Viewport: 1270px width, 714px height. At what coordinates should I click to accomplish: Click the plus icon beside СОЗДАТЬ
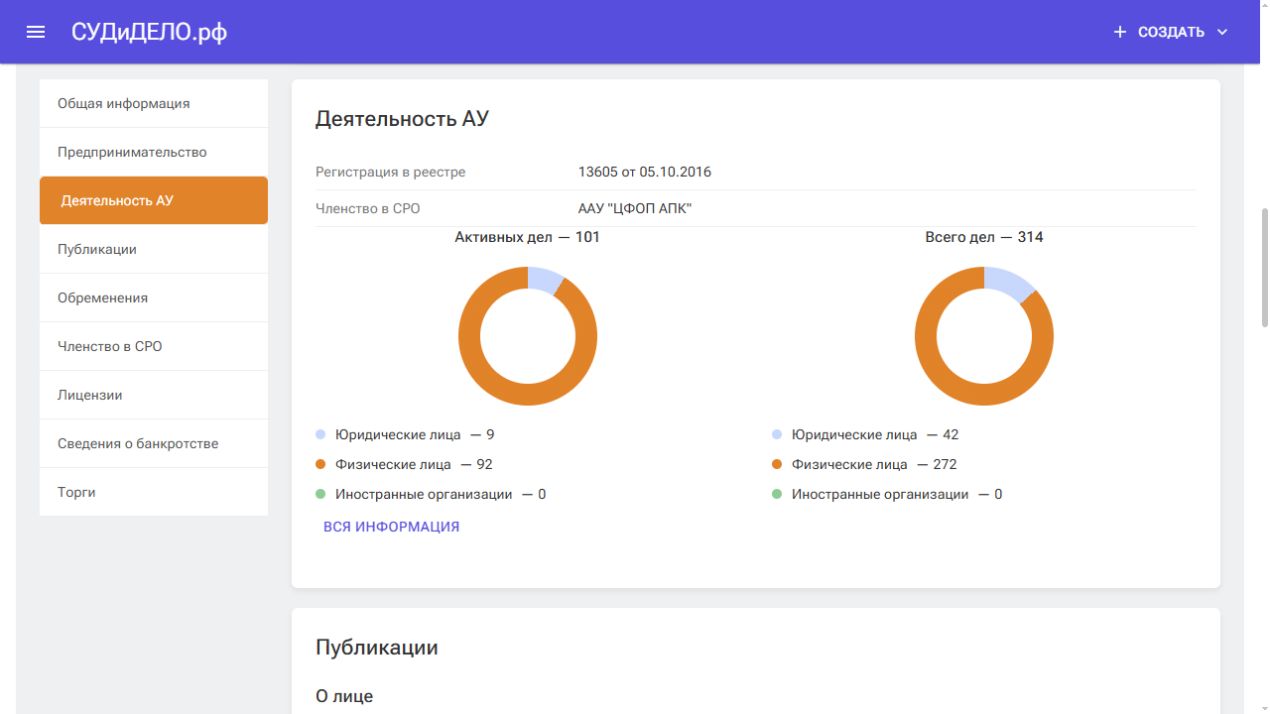tap(1120, 32)
